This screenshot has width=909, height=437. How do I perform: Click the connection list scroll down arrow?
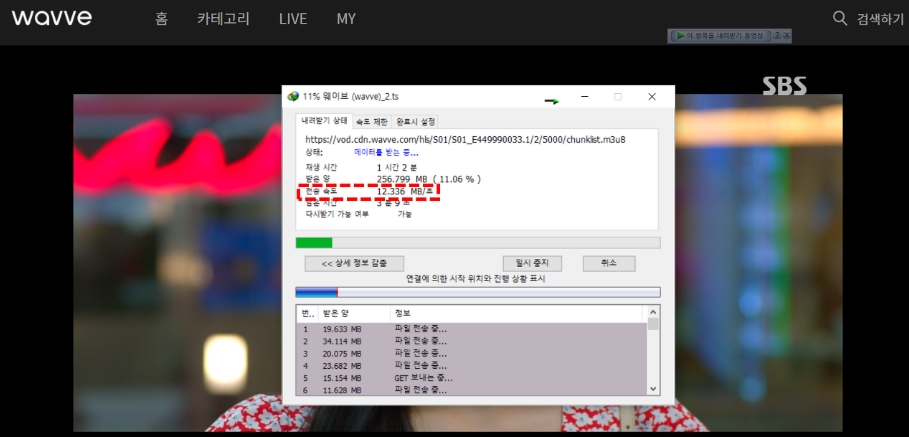pyautogui.click(x=653, y=389)
